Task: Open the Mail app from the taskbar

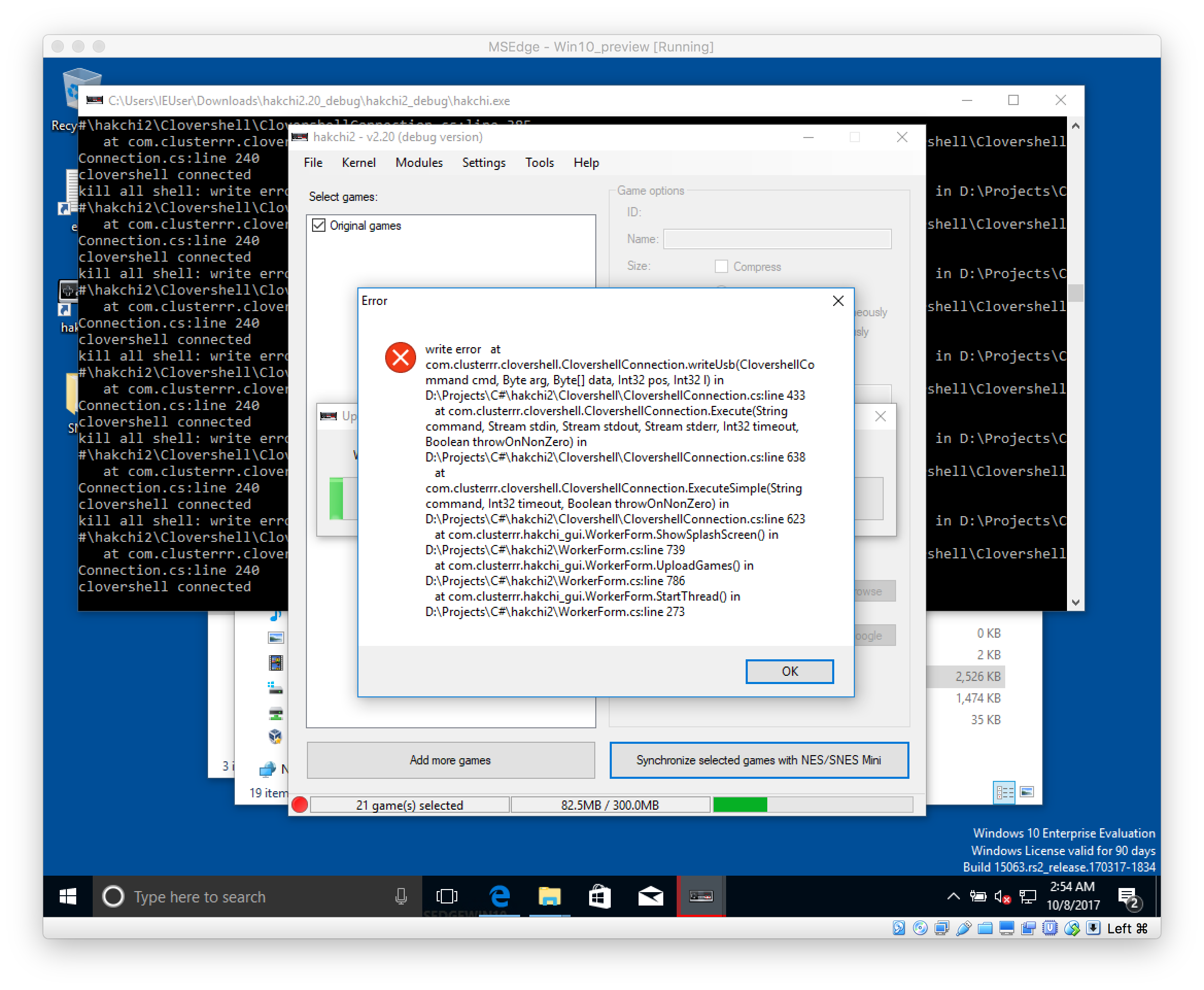Action: click(x=650, y=896)
